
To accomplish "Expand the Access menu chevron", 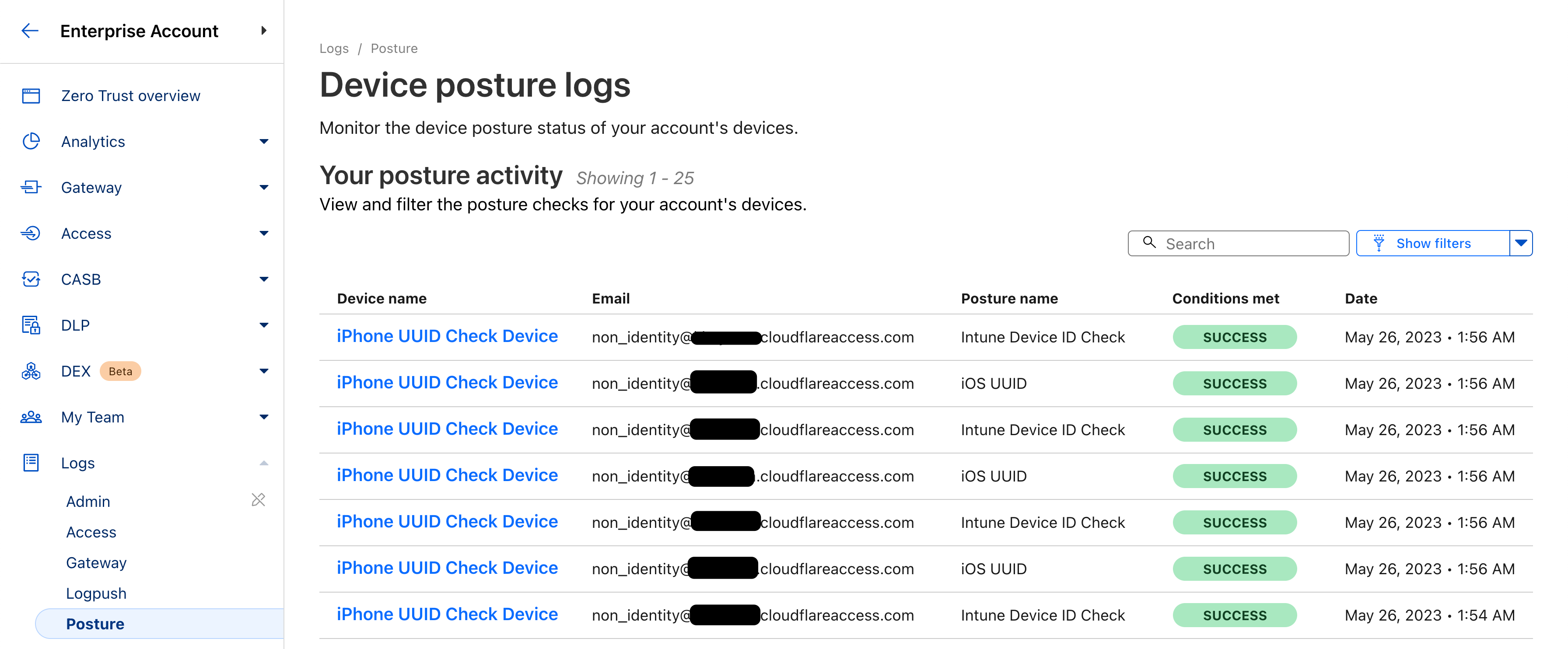I will [263, 234].
